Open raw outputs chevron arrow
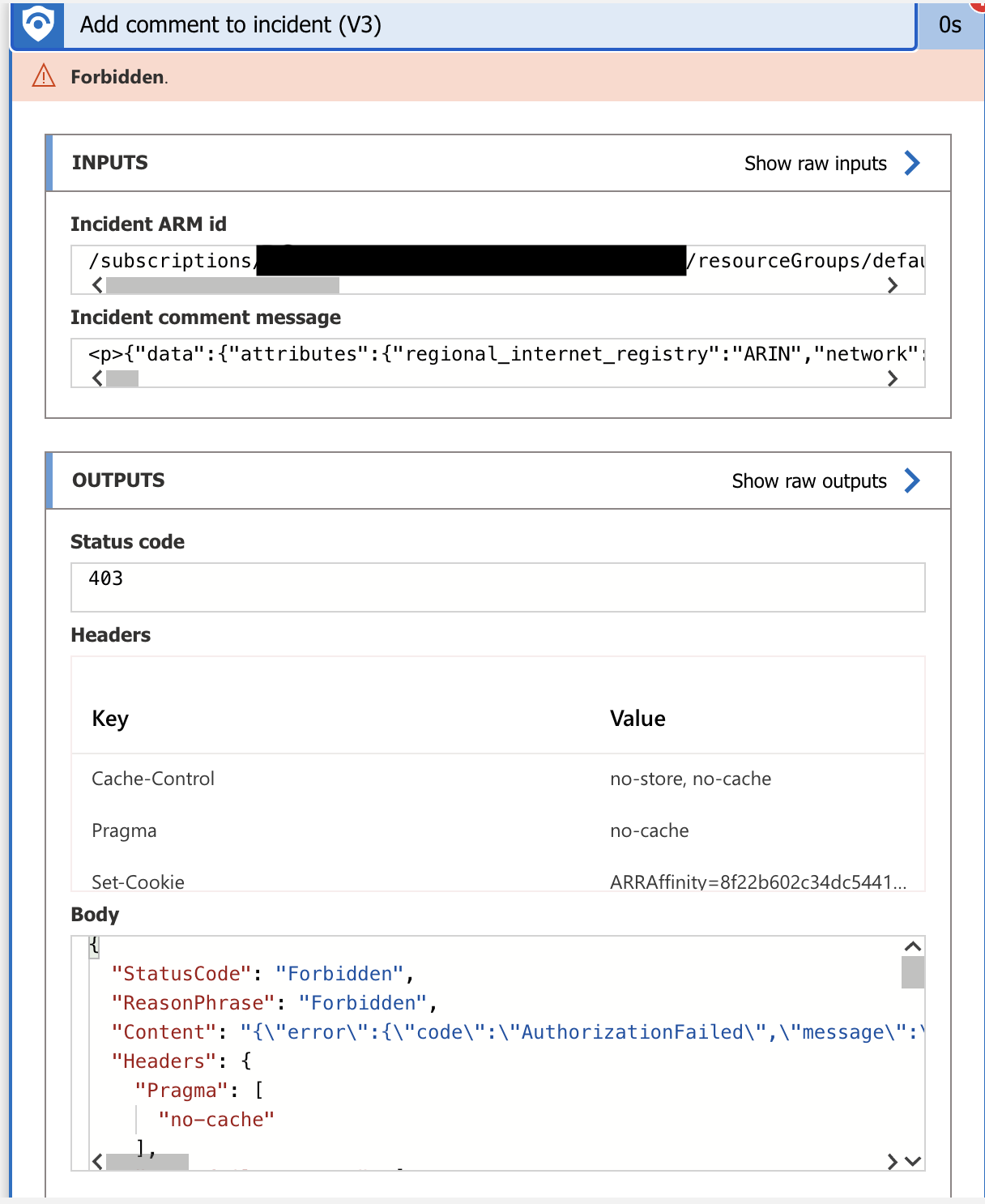This screenshot has height=1204, width=985. point(912,480)
